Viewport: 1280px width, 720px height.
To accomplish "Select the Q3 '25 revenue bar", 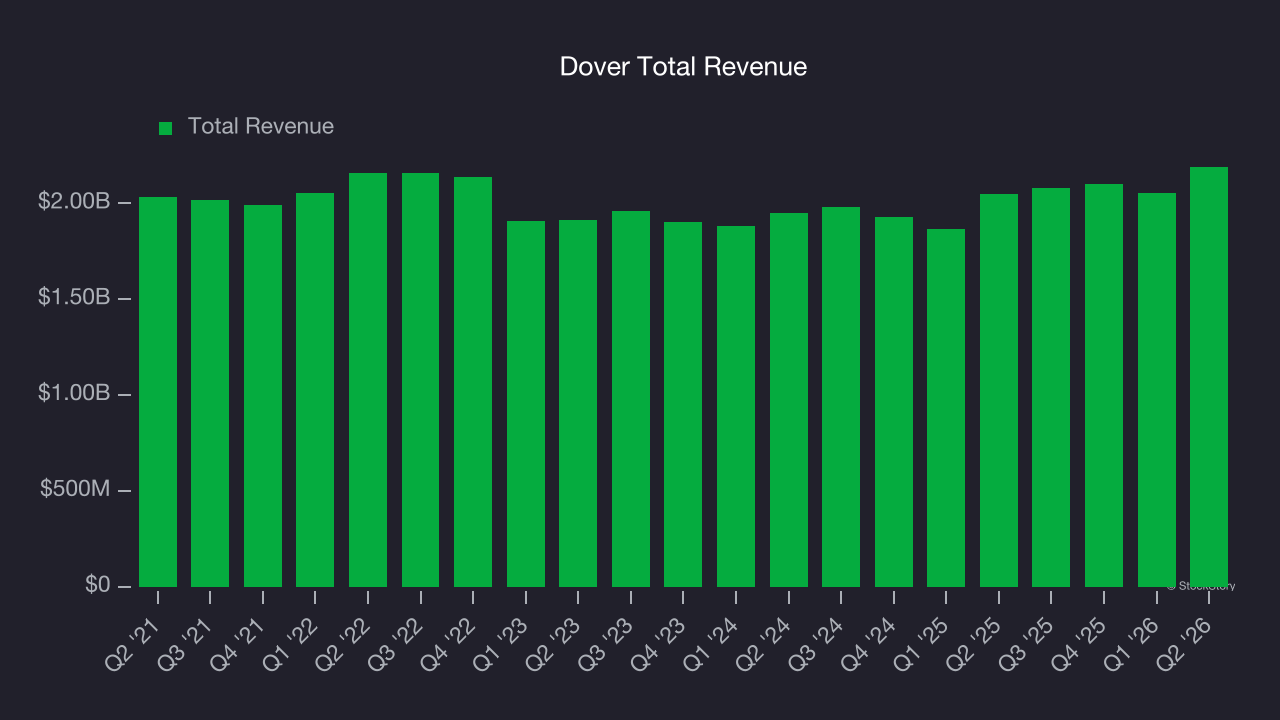I will coord(1051,387).
